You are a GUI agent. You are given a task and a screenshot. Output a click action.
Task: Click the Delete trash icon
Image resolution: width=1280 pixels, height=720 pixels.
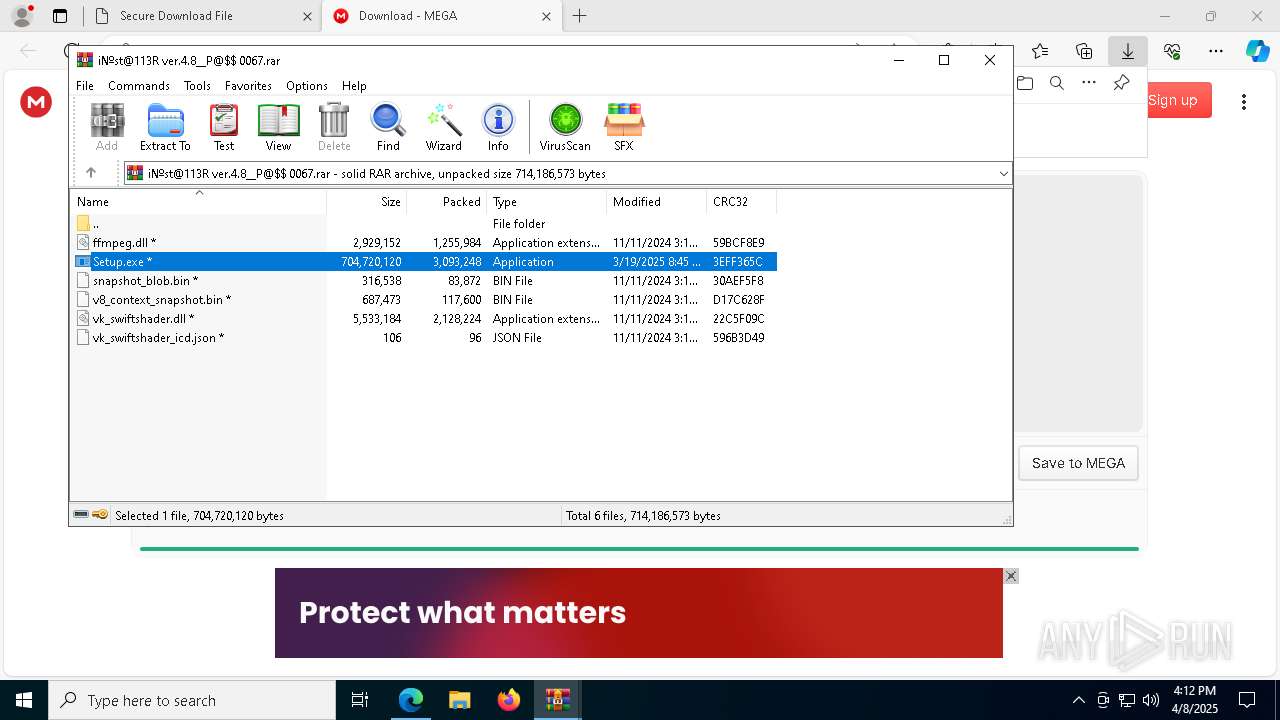coord(334,127)
